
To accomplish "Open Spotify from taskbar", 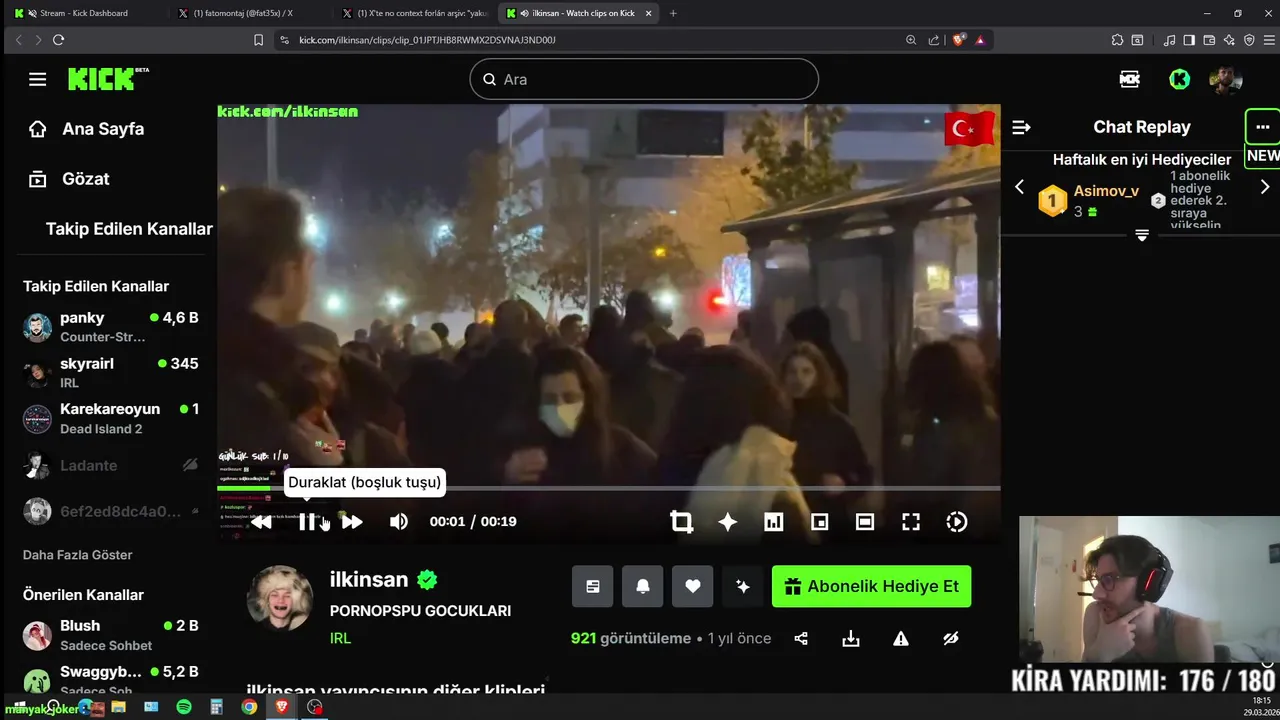I will coord(184,707).
